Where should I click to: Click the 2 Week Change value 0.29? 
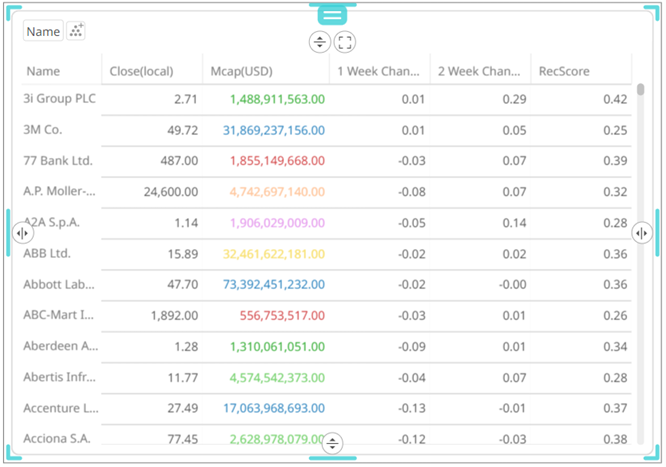[514, 99]
